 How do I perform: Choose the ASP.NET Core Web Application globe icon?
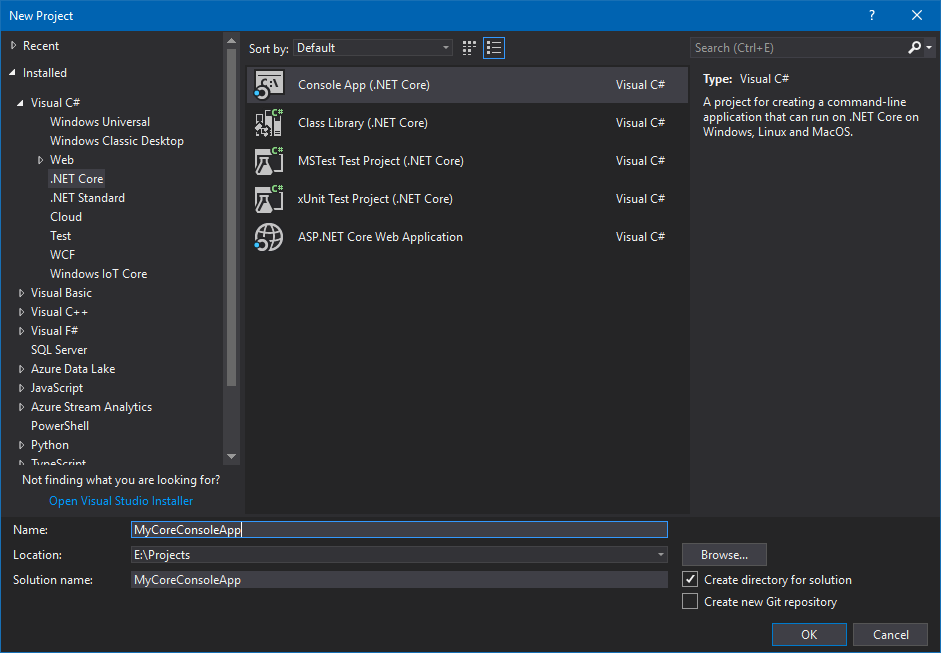click(269, 236)
